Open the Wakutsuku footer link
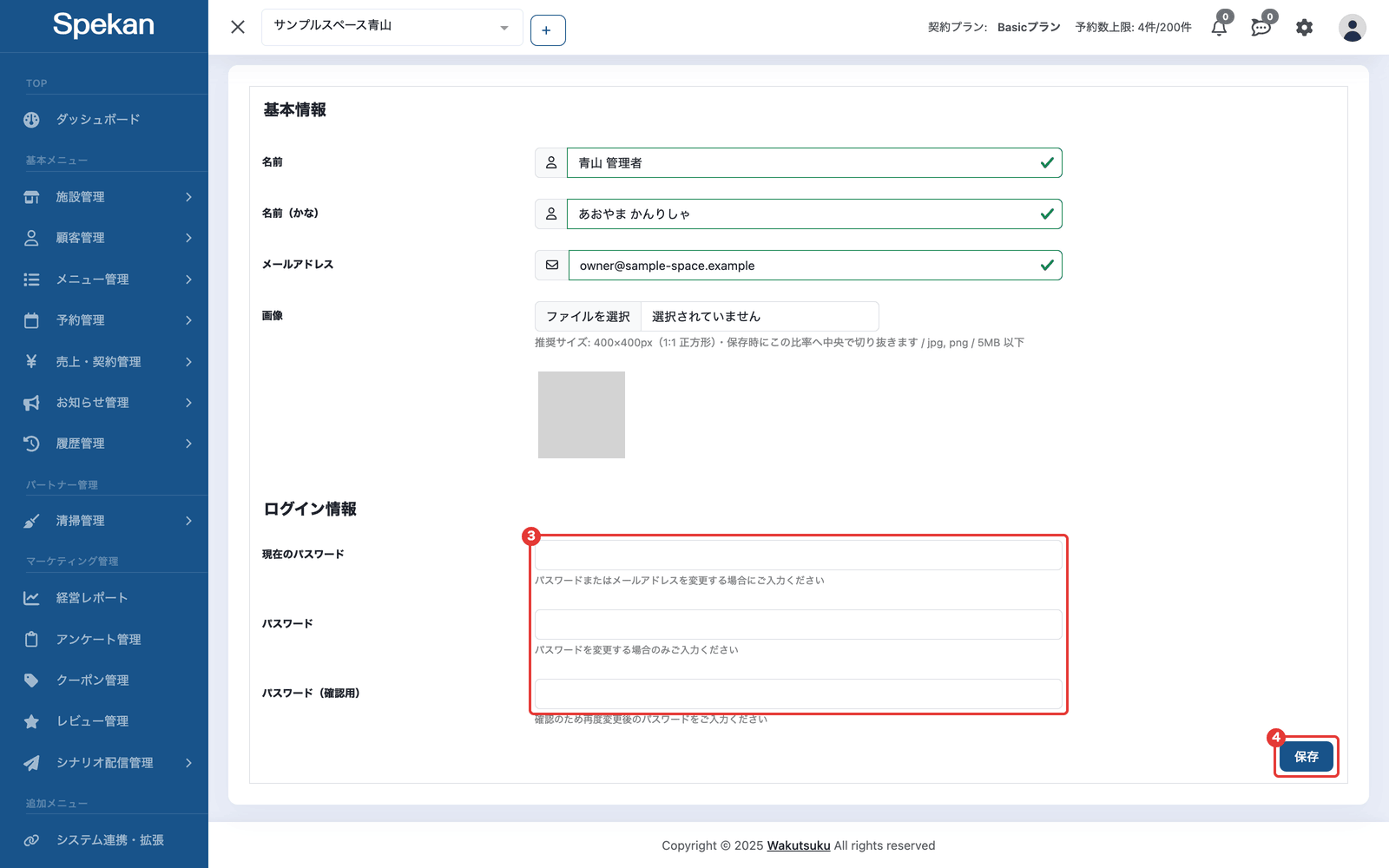Viewport: 1389px width, 868px height. [799, 845]
